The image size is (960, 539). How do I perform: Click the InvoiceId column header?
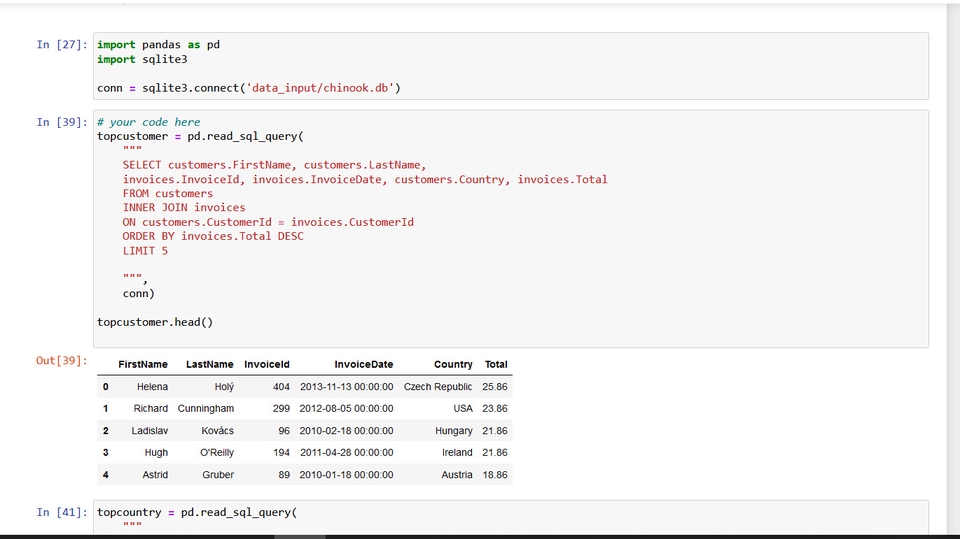point(266,364)
